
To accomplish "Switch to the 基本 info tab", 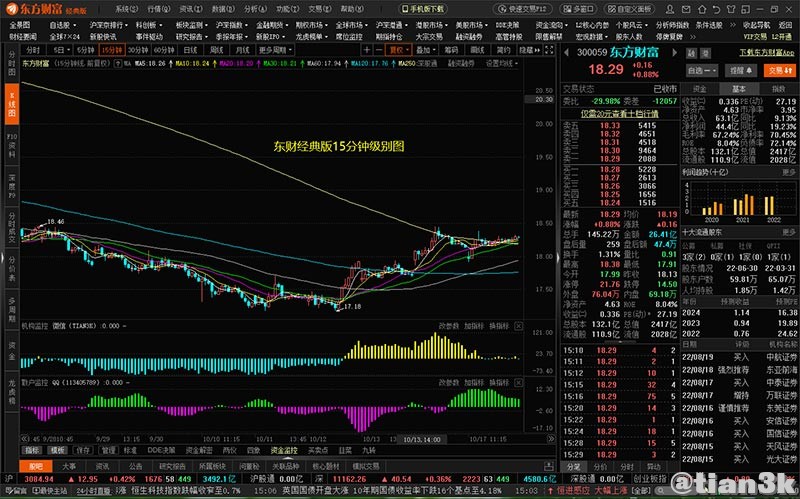I will pyautogui.click(x=739, y=89).
